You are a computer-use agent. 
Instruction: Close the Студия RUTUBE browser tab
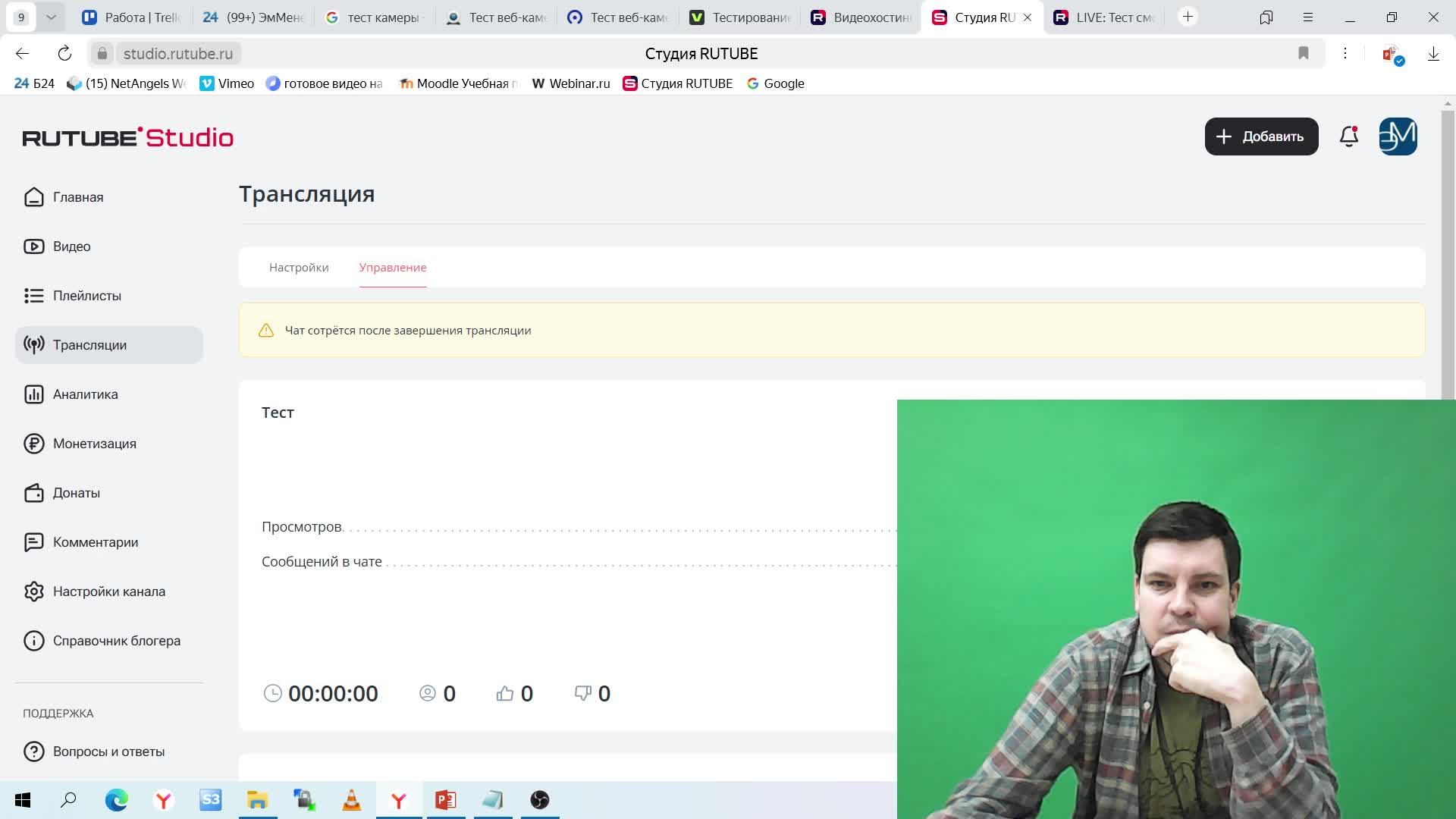click(x=1028, y=17)
